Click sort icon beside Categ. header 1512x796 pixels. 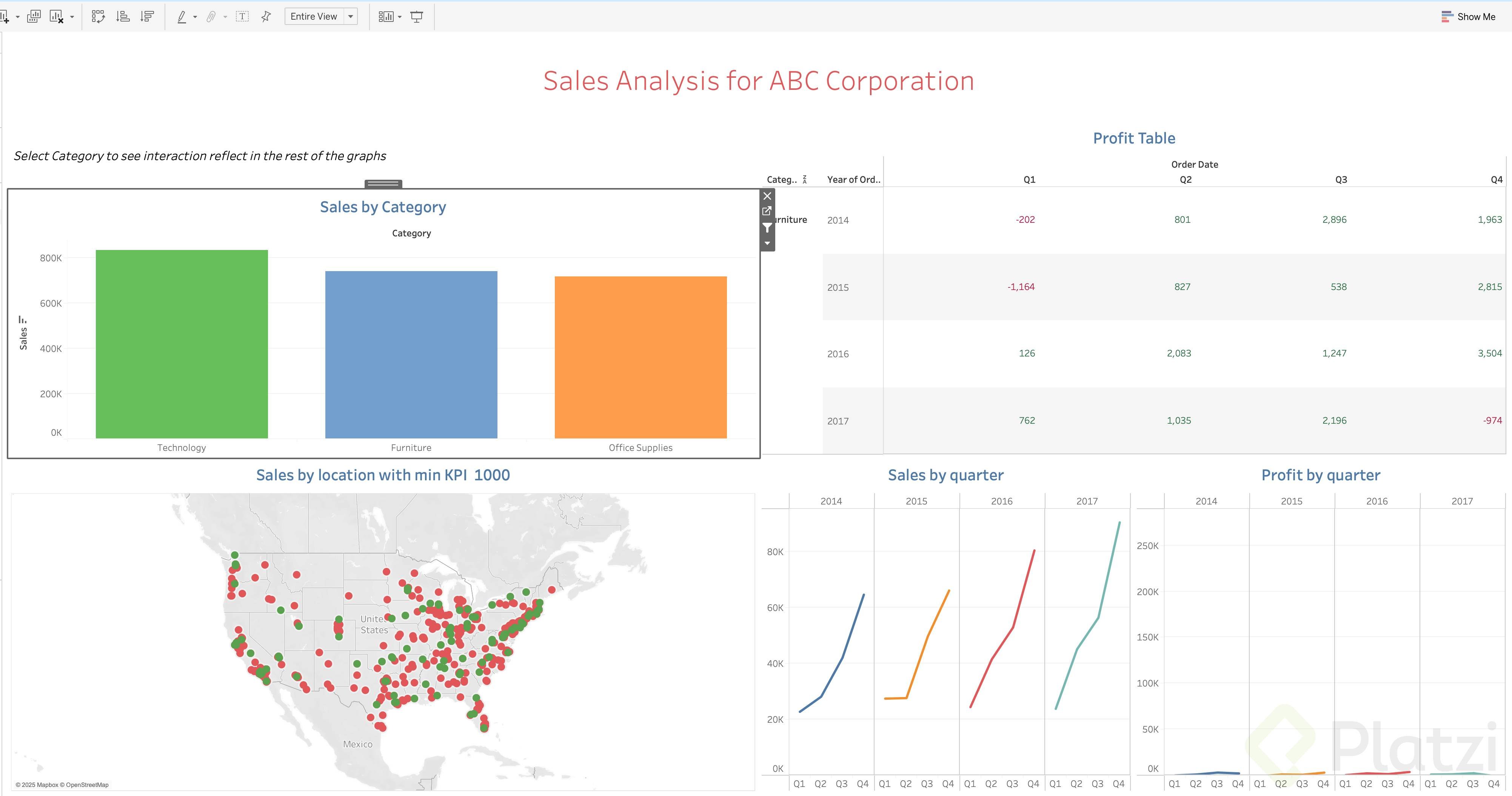coord(805,180)
